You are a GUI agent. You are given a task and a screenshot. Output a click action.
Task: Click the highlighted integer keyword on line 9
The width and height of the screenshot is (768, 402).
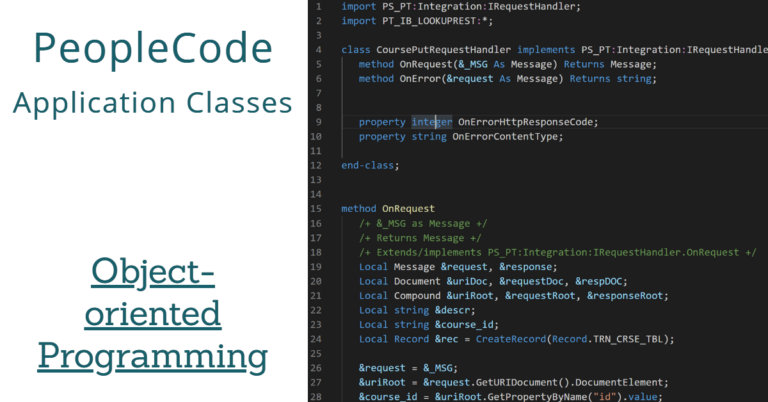coord(432,122)
